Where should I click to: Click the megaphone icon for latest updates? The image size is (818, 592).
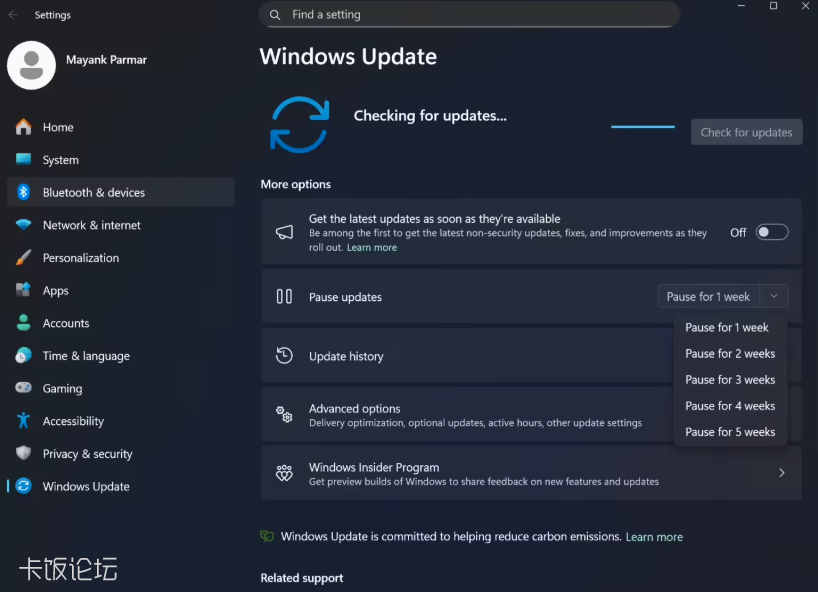click(284, 232)
